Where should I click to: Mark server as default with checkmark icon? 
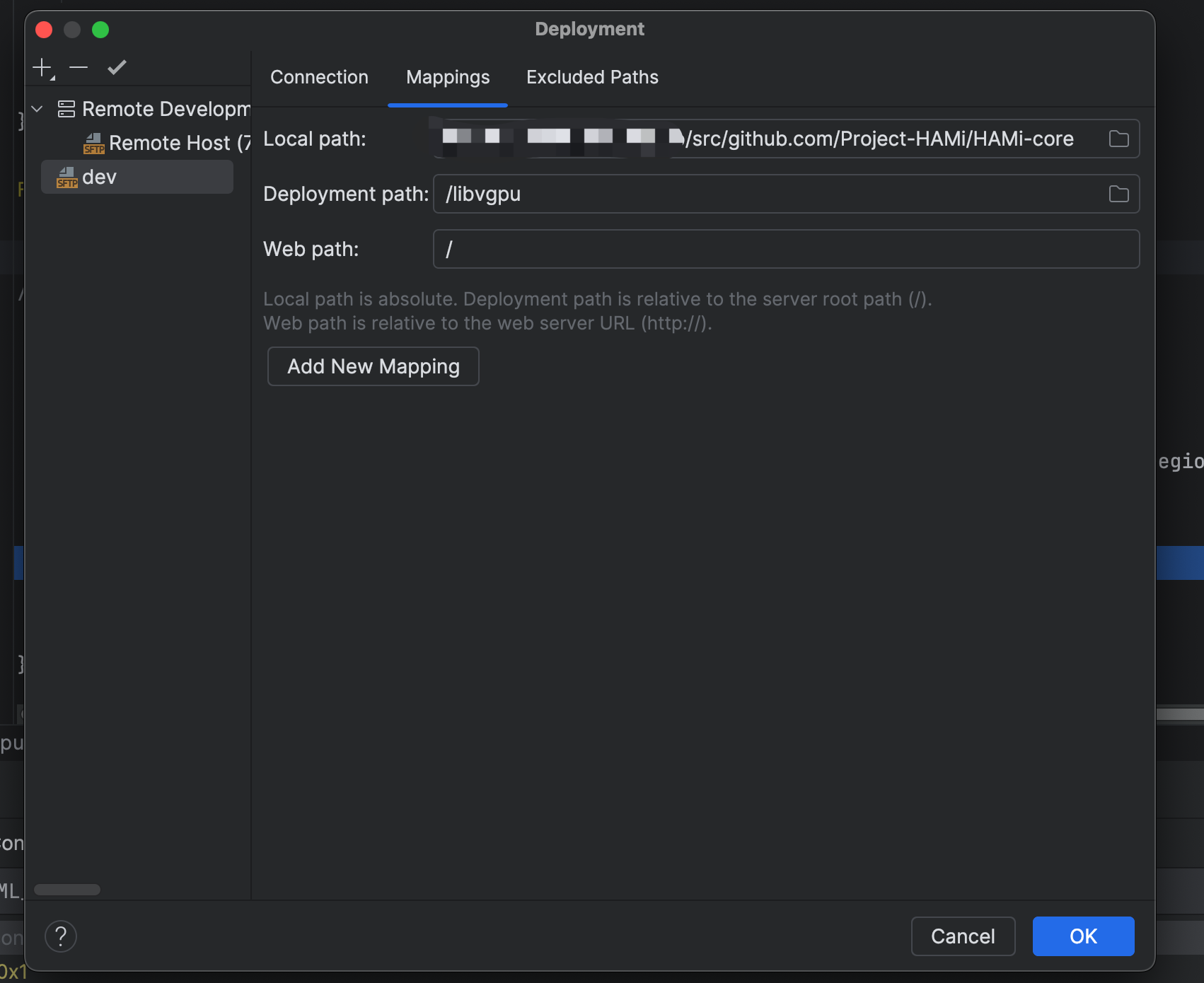(x=117, y=68)
